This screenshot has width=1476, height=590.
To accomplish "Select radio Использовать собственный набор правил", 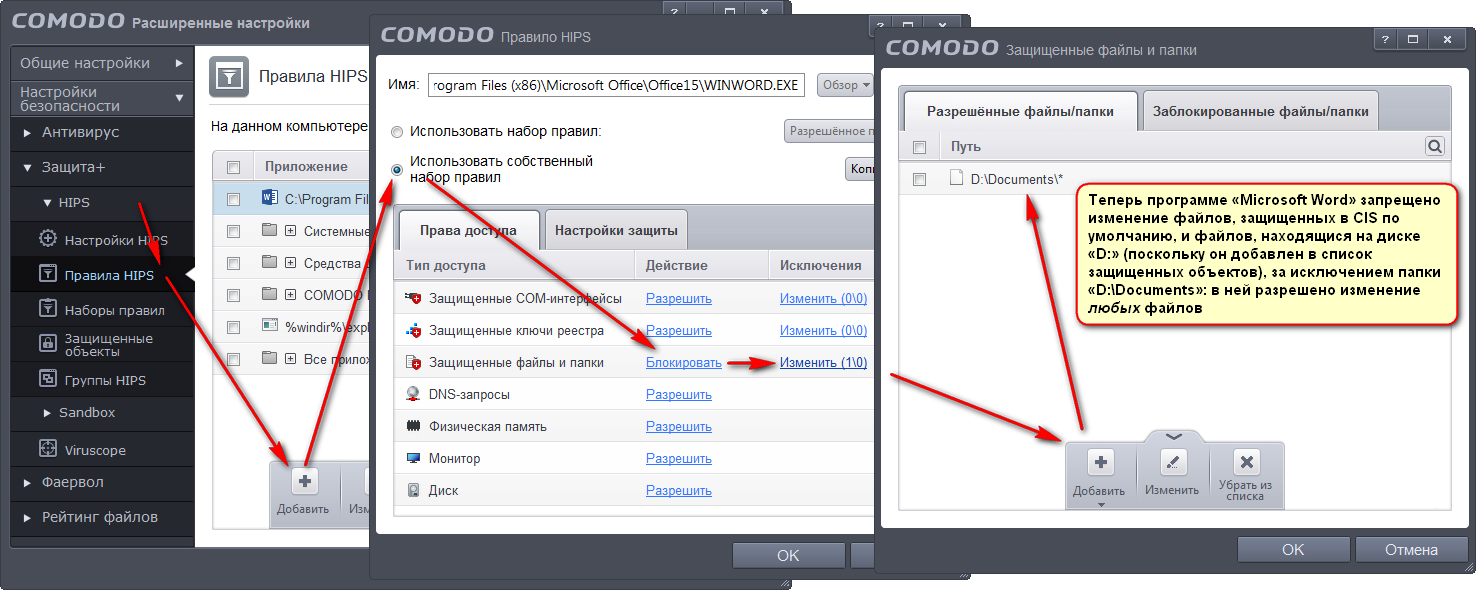I will pyautogui.click(x=397, y=169).
